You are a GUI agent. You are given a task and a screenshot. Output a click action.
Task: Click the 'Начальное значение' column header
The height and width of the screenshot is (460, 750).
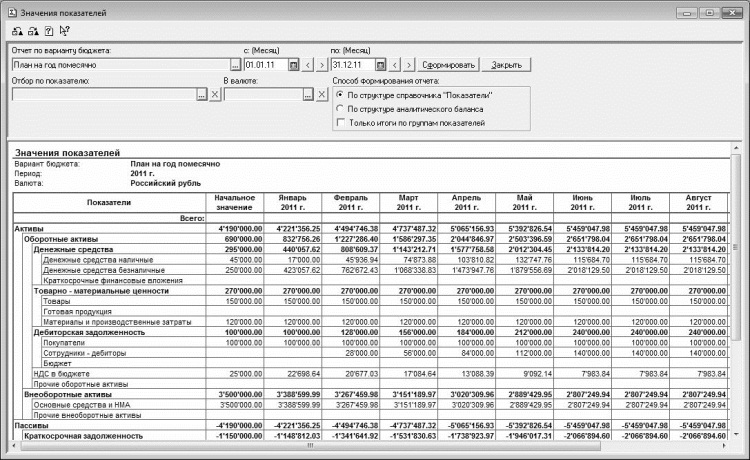click(234, 203)
